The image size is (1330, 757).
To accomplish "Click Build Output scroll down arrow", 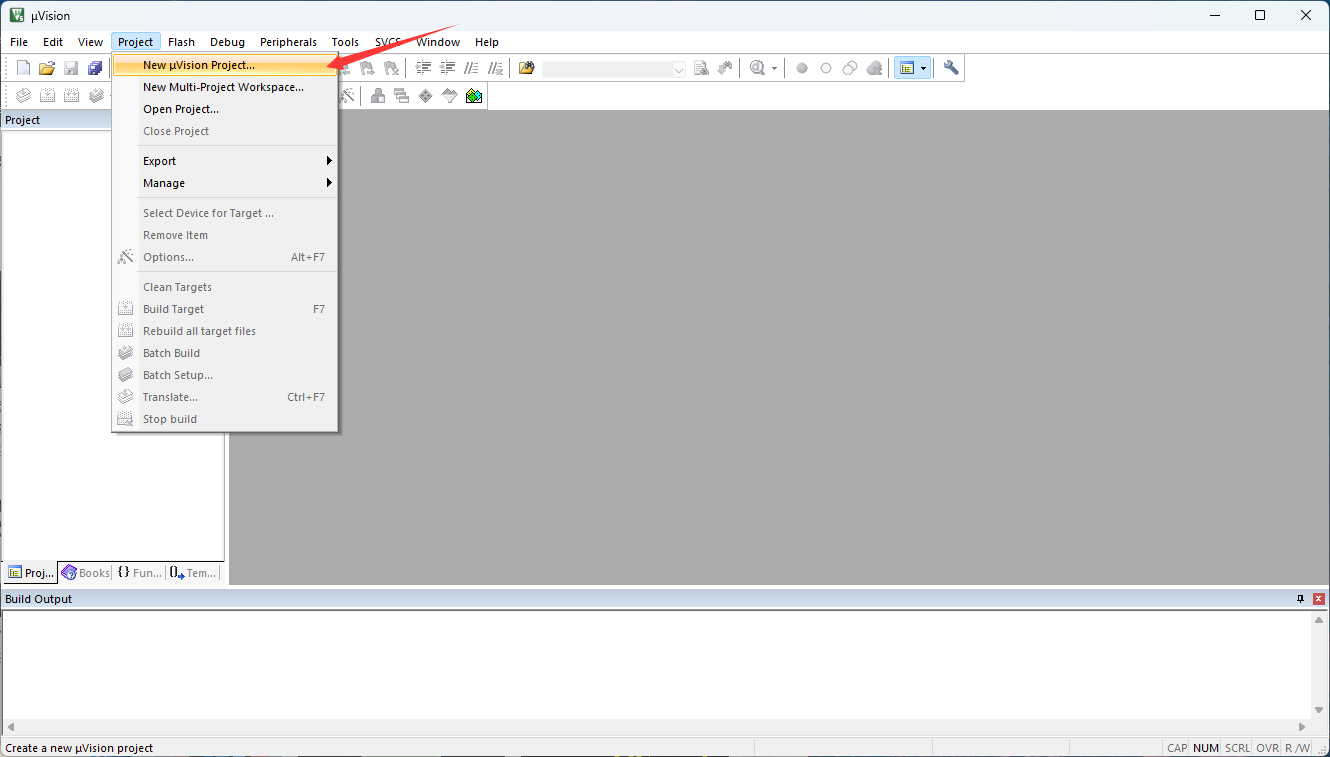I will point(1319,709).
